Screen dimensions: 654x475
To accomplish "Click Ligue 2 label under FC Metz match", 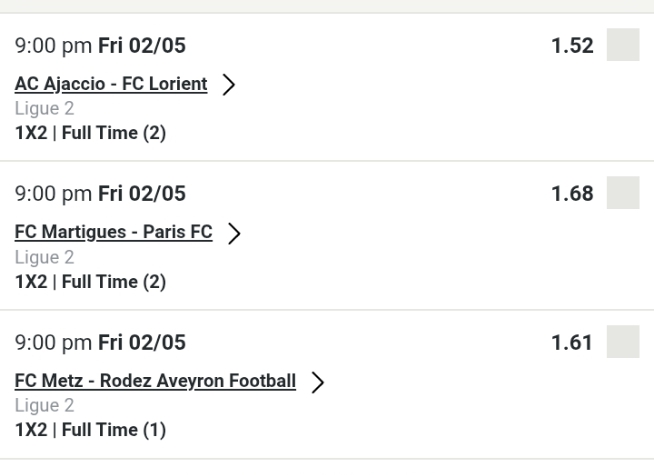I will point(36,405).
